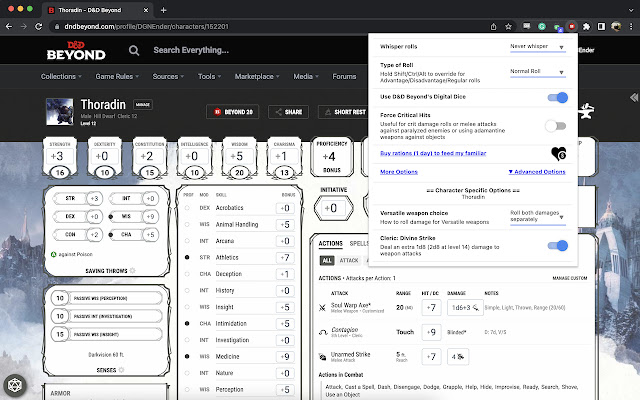640x400 pixels.
Task: Click the Contagion spell icon
Action: point(323,332)
